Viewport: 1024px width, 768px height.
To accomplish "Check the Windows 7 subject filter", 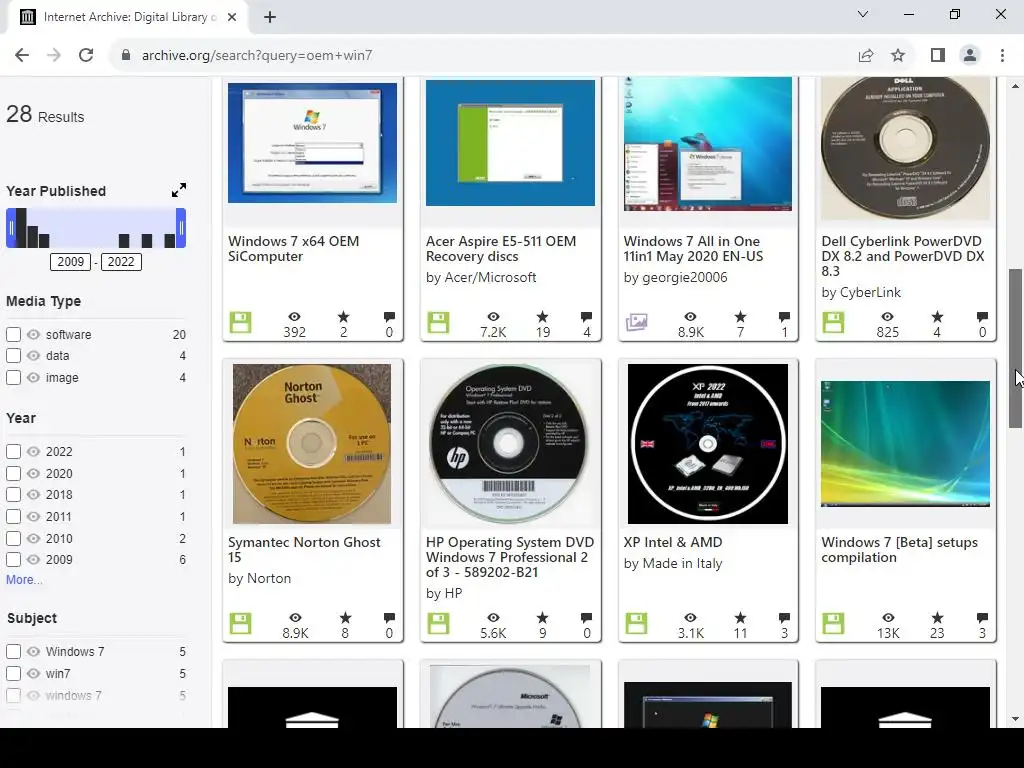I will coord(13,652).
